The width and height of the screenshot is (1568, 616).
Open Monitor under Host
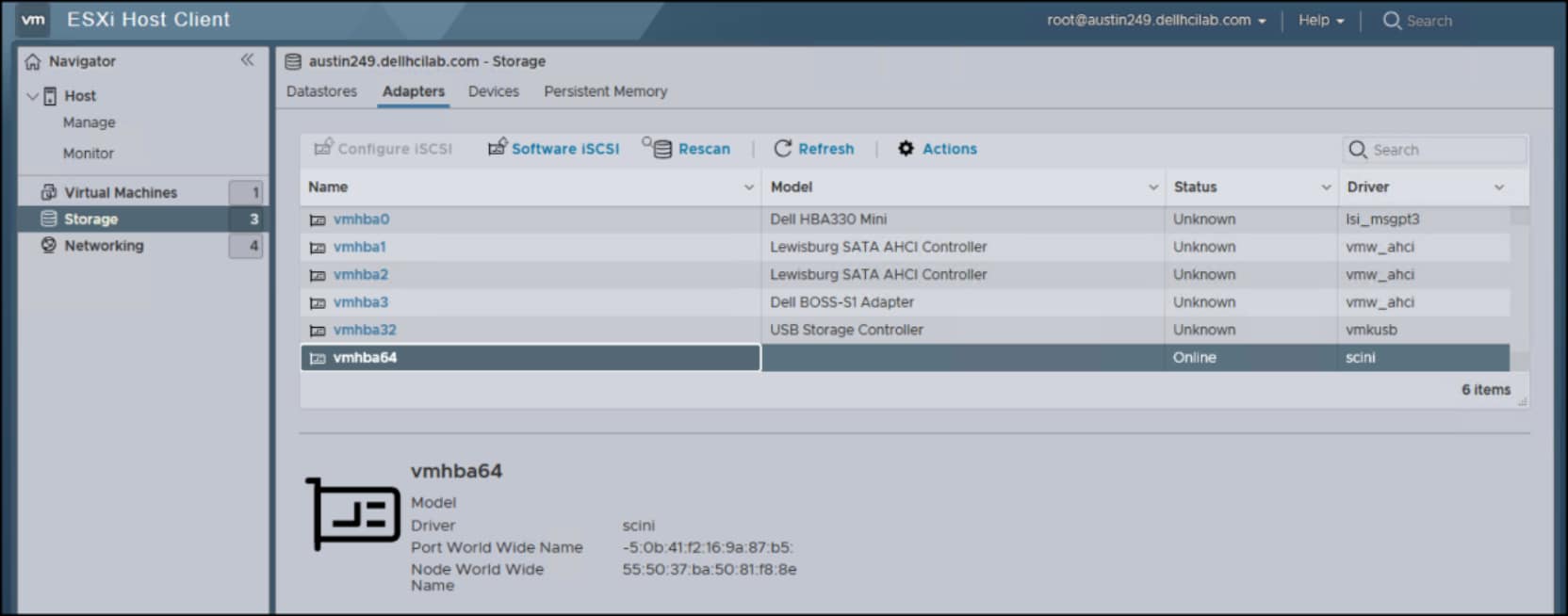tap(89, 153)
